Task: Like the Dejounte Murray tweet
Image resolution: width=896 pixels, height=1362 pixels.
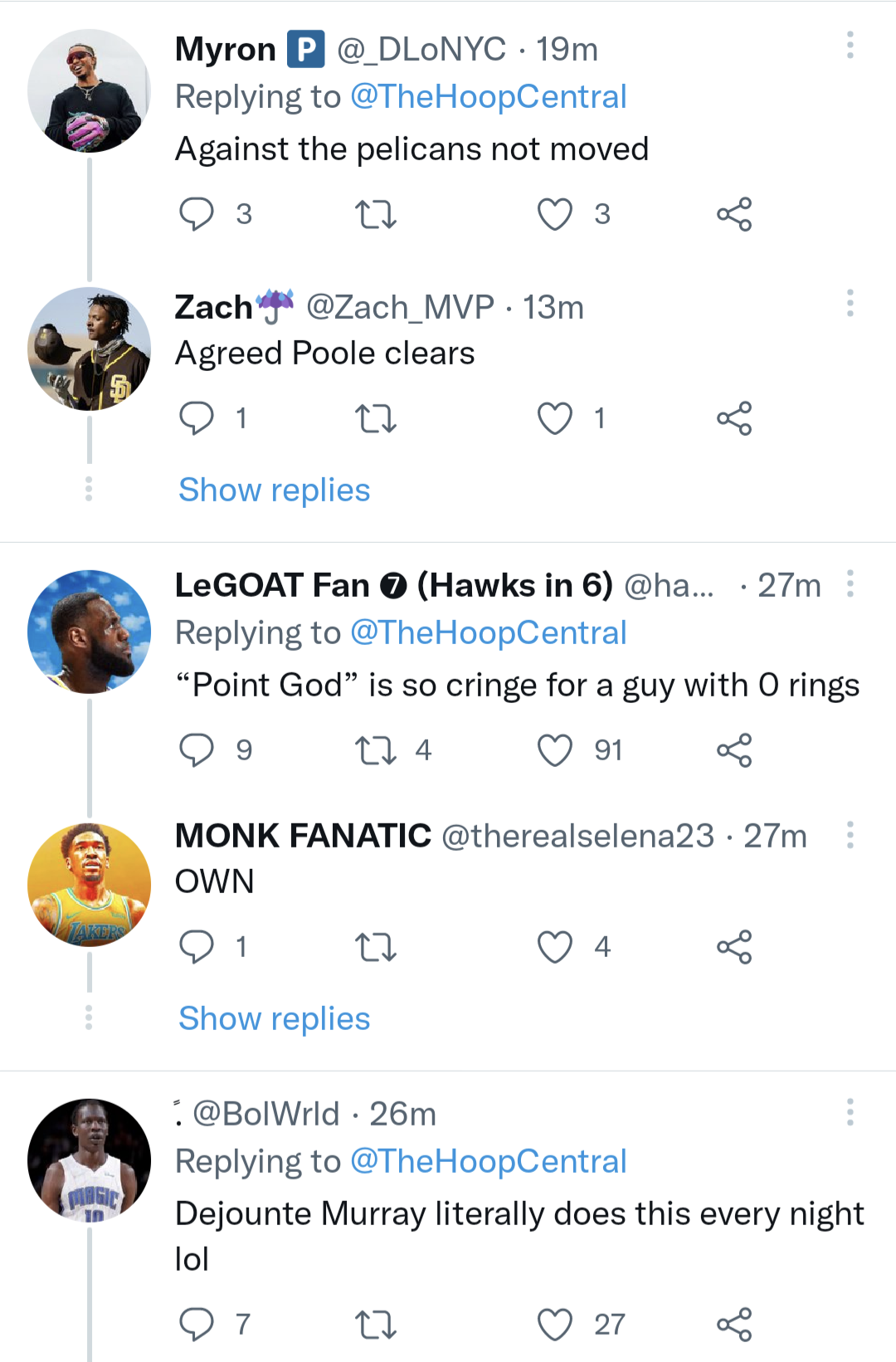Action: [555, 1325]
